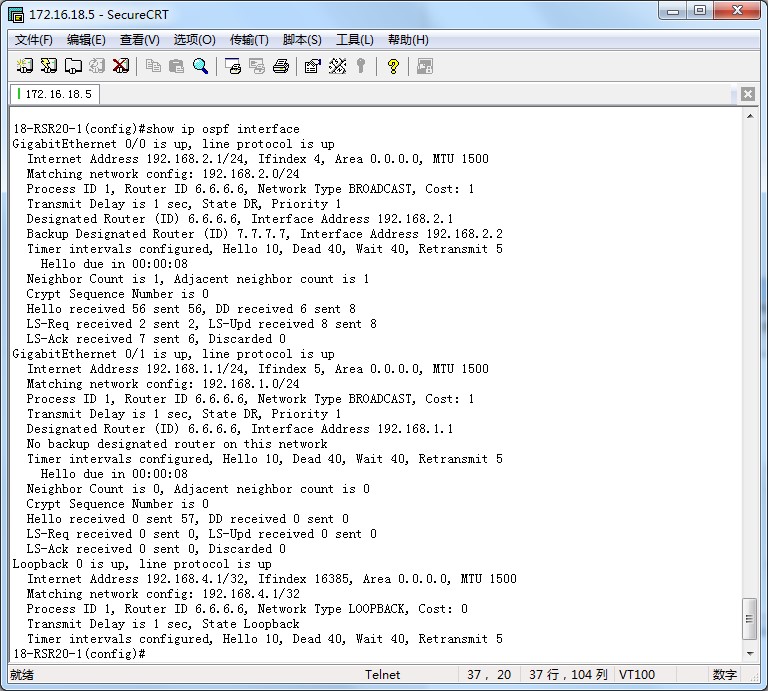Open the 编辑(E) menu
This screenshot has height=691, width=768.
[x=86, y=40]
